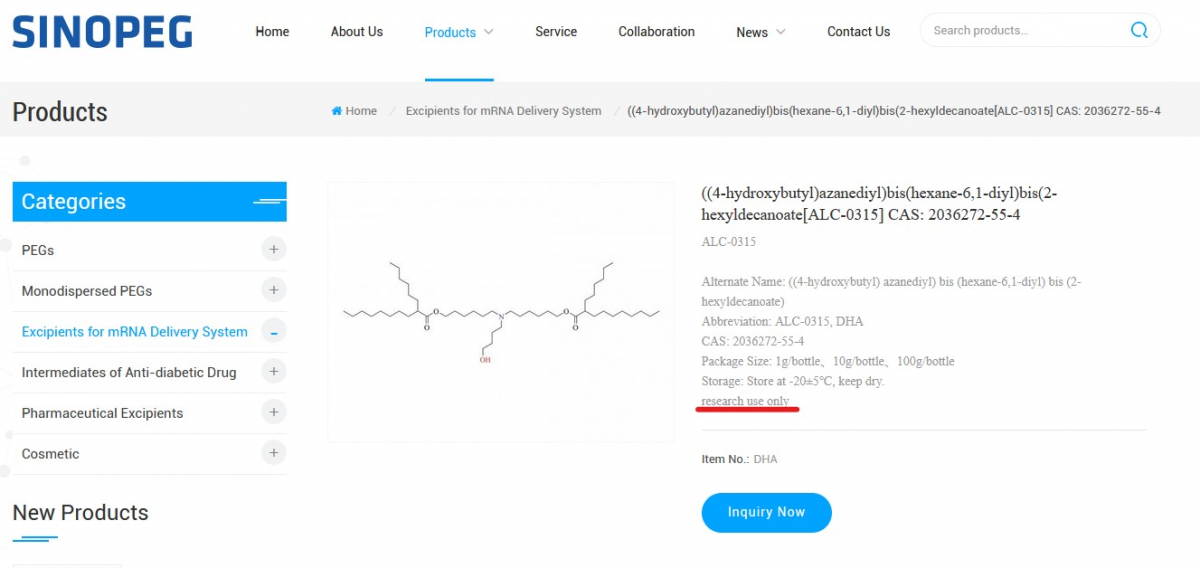Screen dimensions: 1200x568
Task: Expand Pharmaceutical Excipients plus icon
Action: click(x=274, y=412)
